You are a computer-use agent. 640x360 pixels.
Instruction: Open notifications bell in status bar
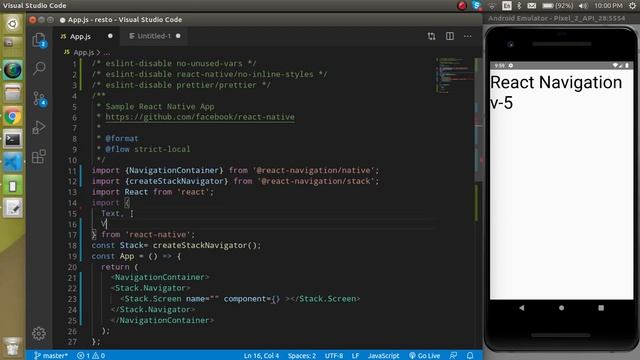(x=470, y=356)
